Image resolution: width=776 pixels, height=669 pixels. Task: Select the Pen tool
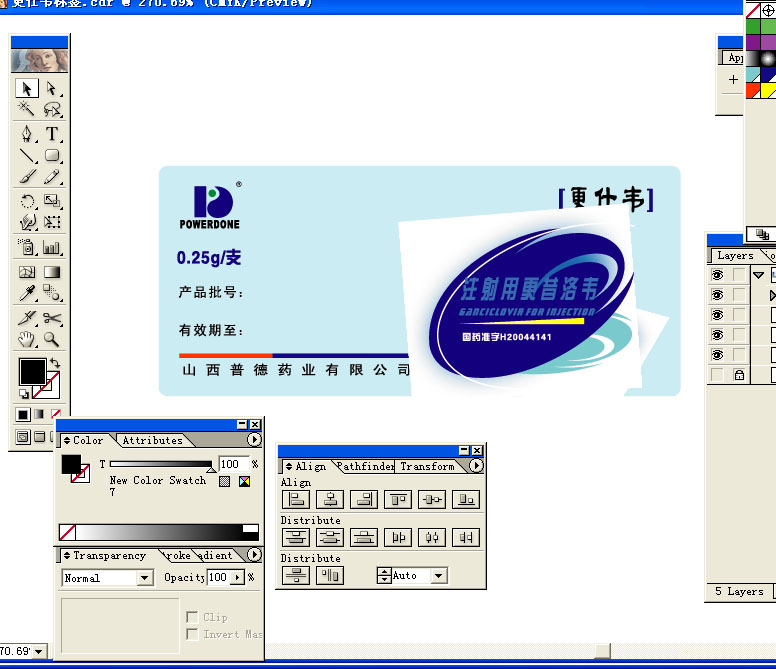(27, 134)
